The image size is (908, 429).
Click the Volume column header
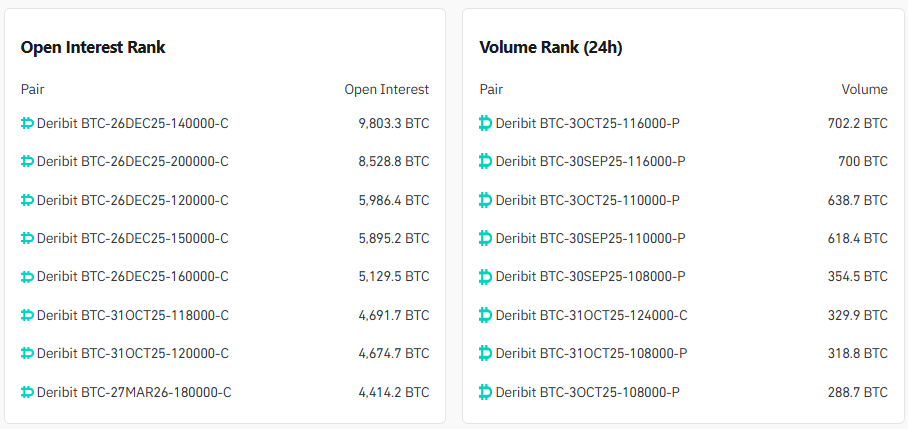click(865, 89)
